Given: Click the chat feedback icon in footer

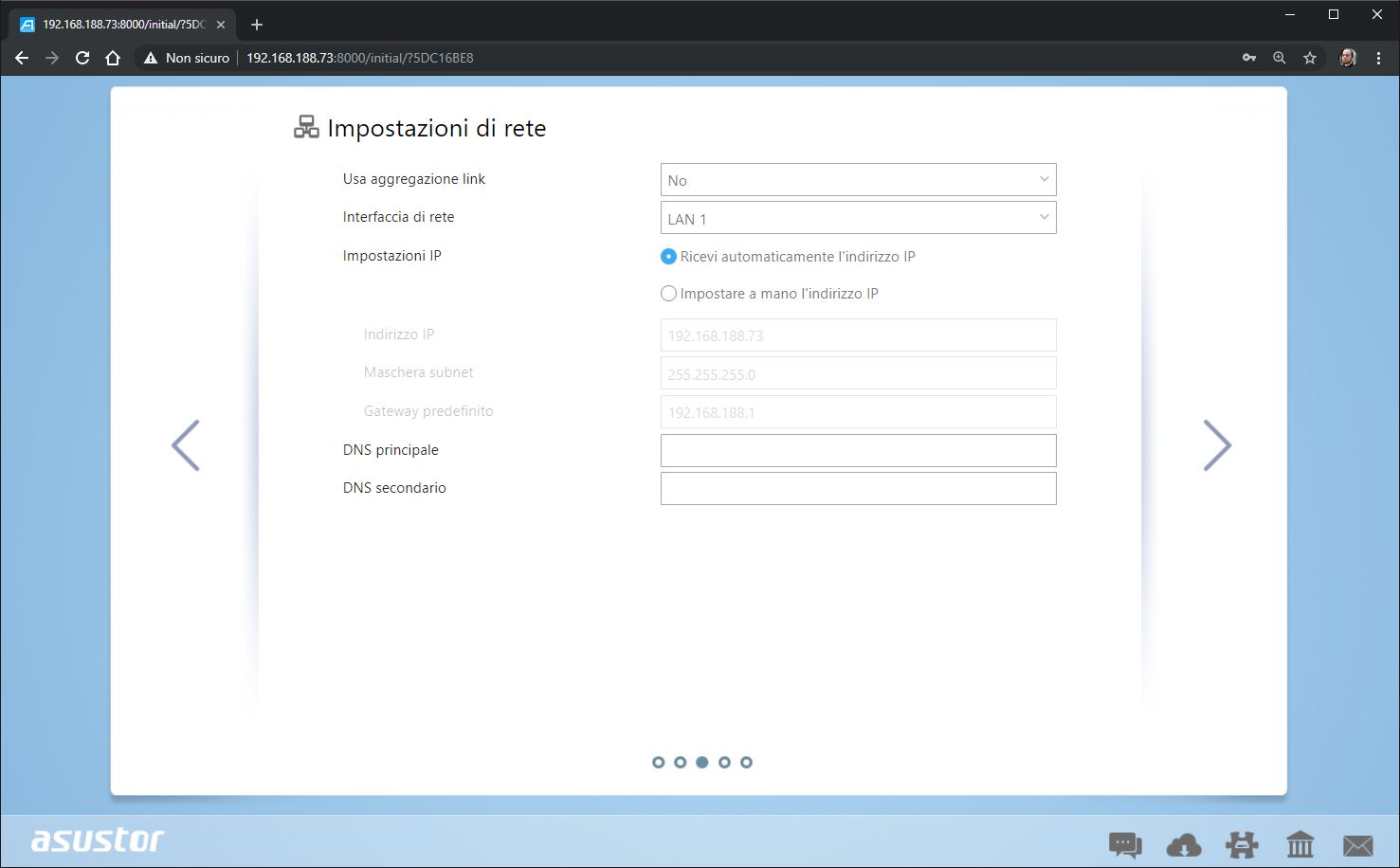Looking at the screenshot, I should coord(1125,843).
